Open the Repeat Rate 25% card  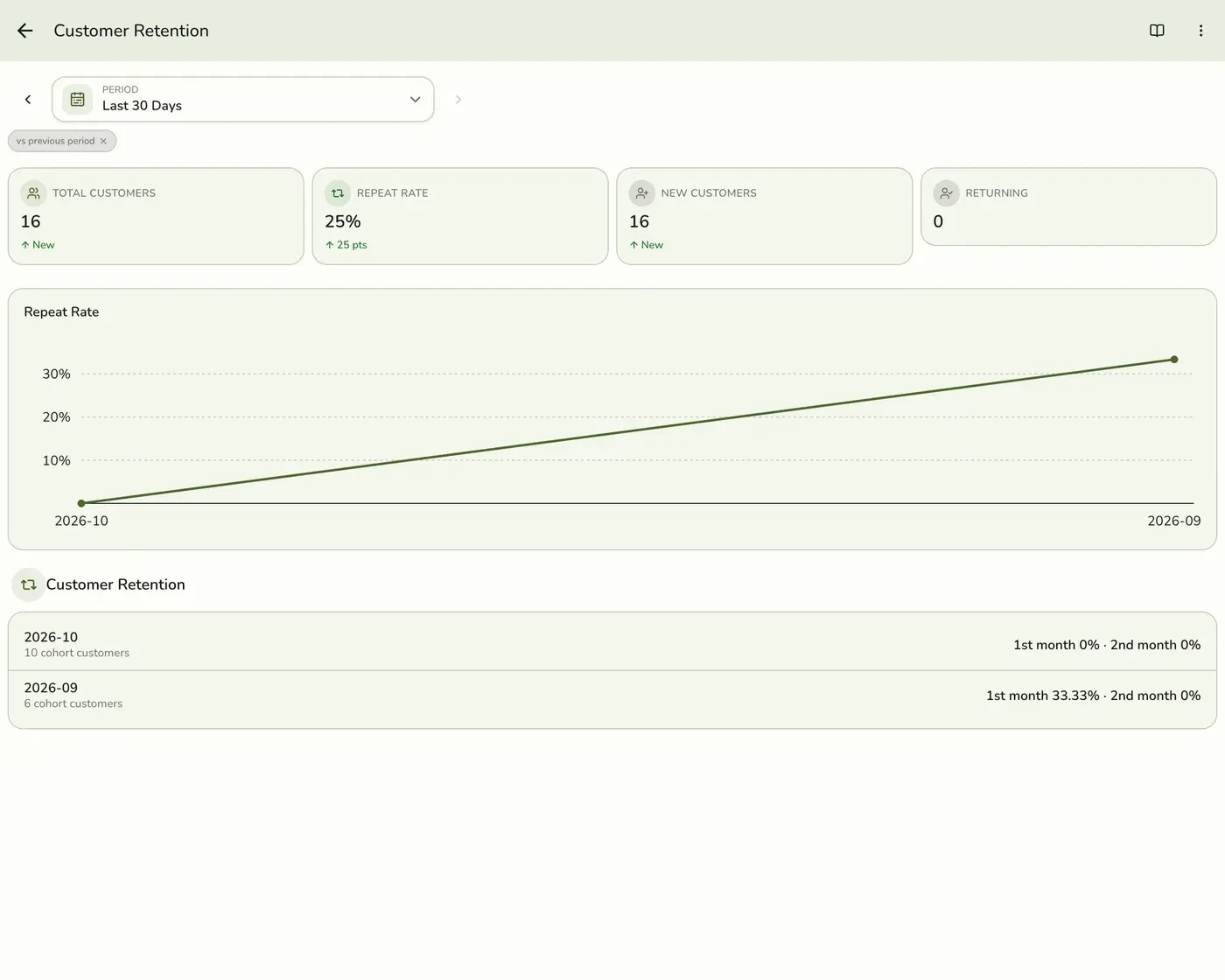click(x=460, y=216)
